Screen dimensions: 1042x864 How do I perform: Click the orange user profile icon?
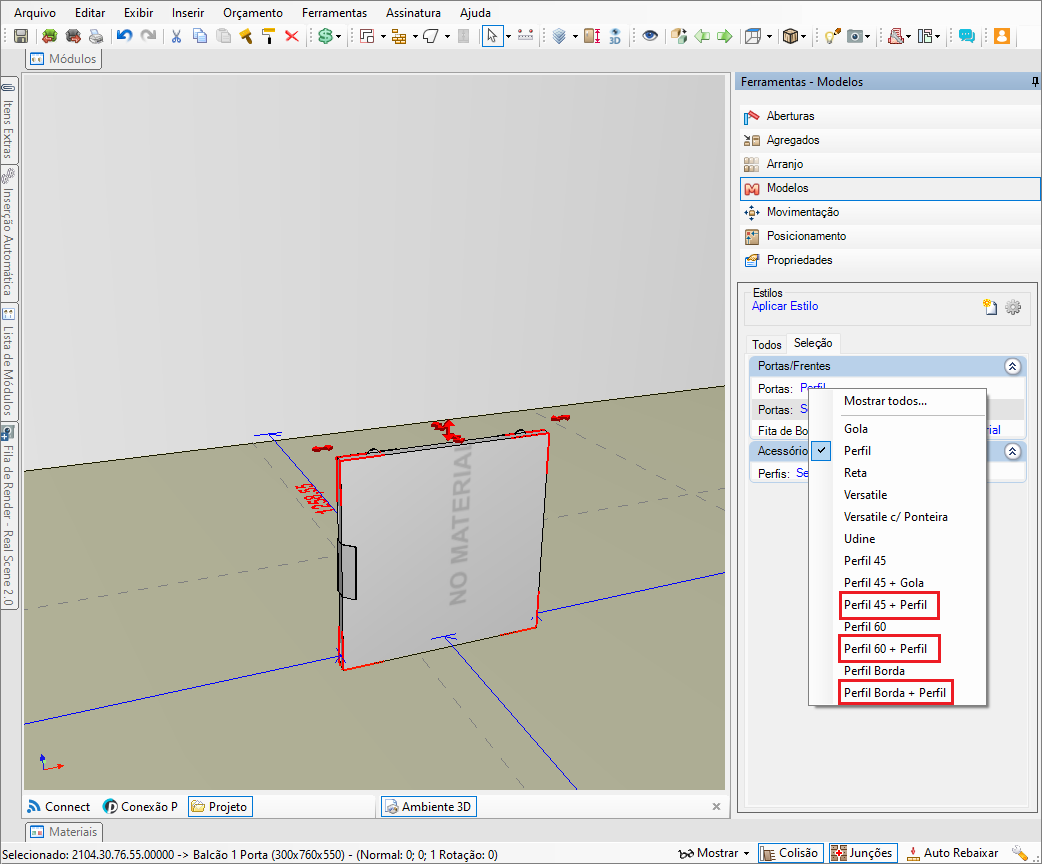pyautogui.click(x=1001, y=36)
